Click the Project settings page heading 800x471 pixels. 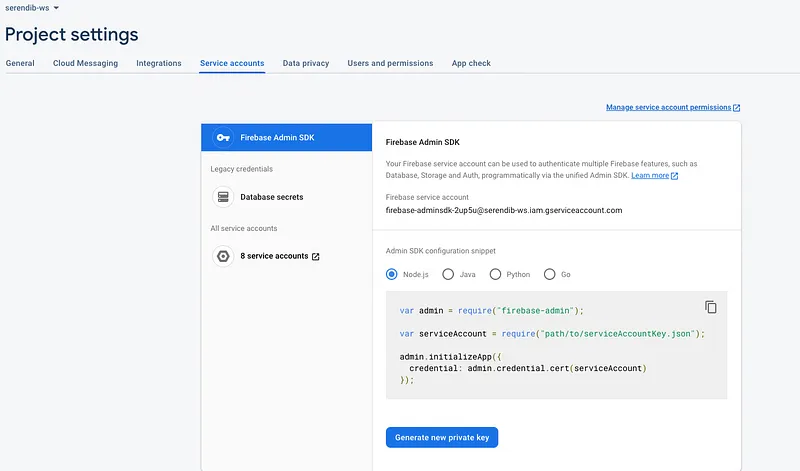click(x=71, y=34)
